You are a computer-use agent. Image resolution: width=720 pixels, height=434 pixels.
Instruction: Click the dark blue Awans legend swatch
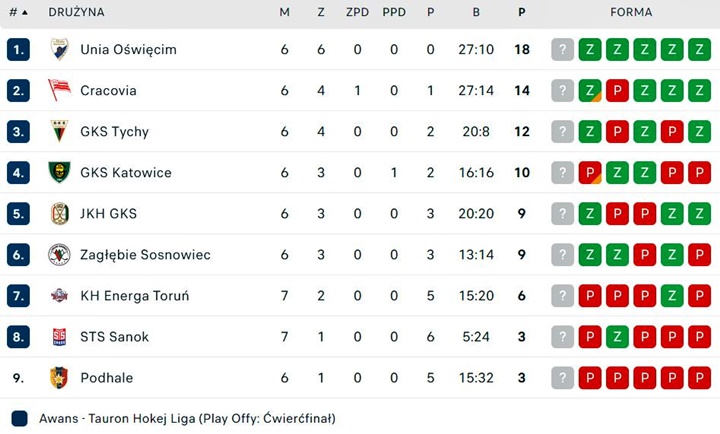coord(20,418)
